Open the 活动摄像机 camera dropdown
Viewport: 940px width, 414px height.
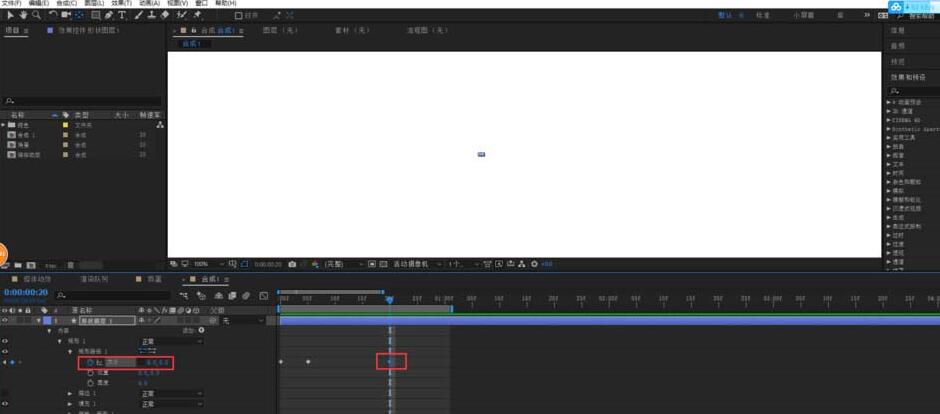(417, 264)
